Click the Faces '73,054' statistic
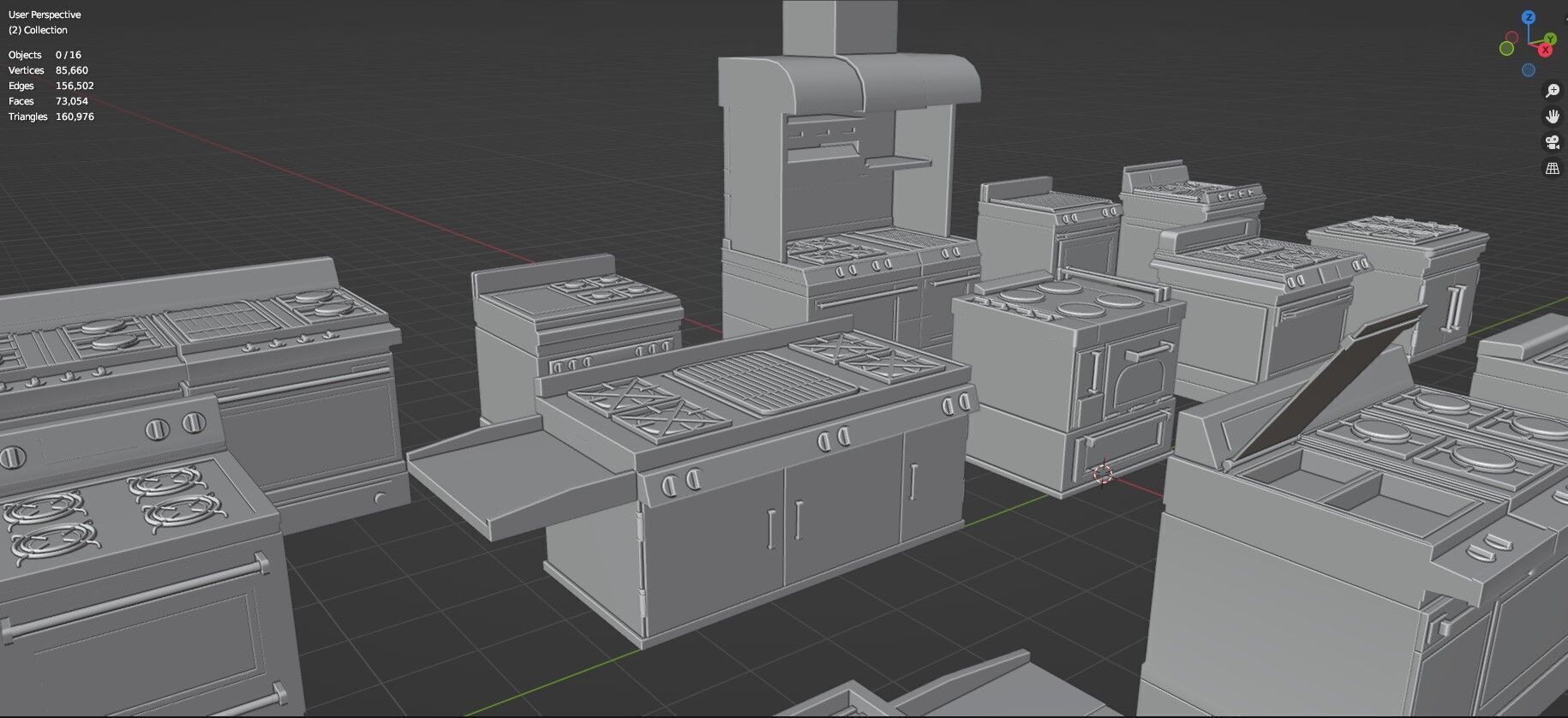Image resolution: width=1568 pixels, height=718 pixels. pyautogui.click(x=72, y=101)
